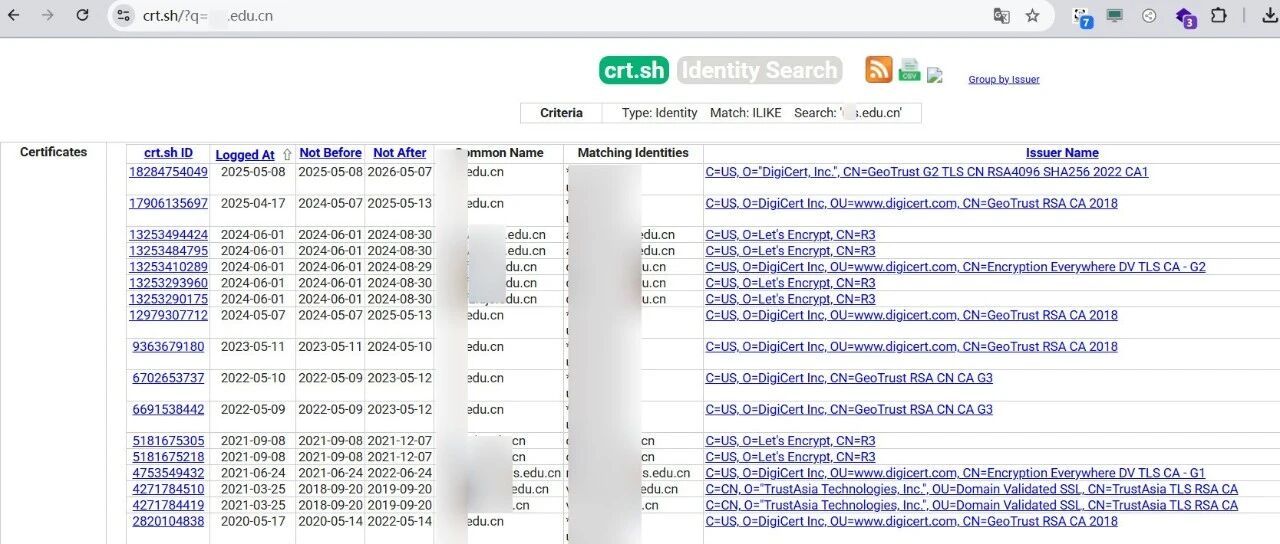Open the GeoTrust G2 TLS CN RSA4096 issuer link

click(x=927, y=172)
